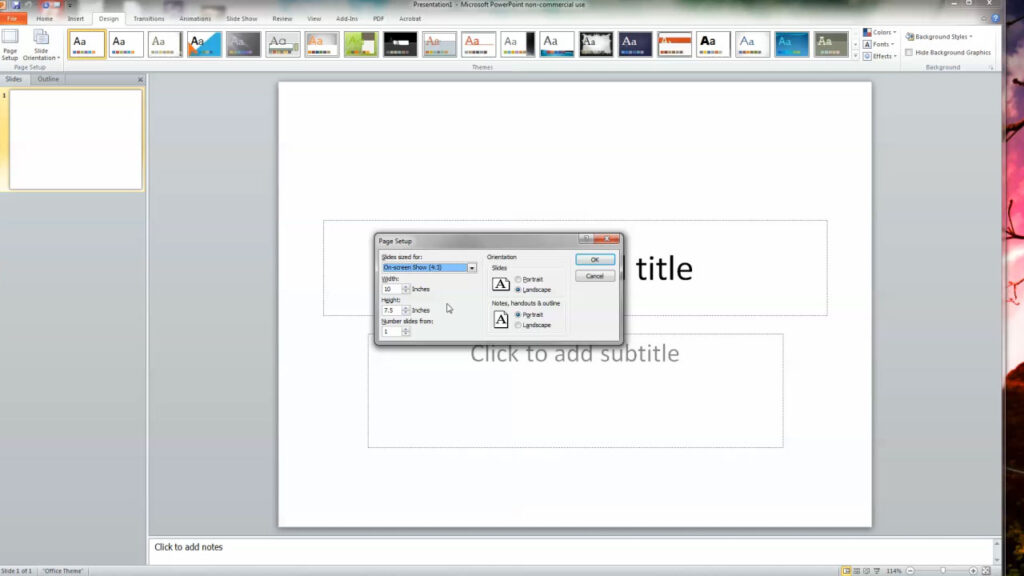Cancel the Page Setup dialog
1024x576 pixels.
pyautogui.click(x=595, y=275)
